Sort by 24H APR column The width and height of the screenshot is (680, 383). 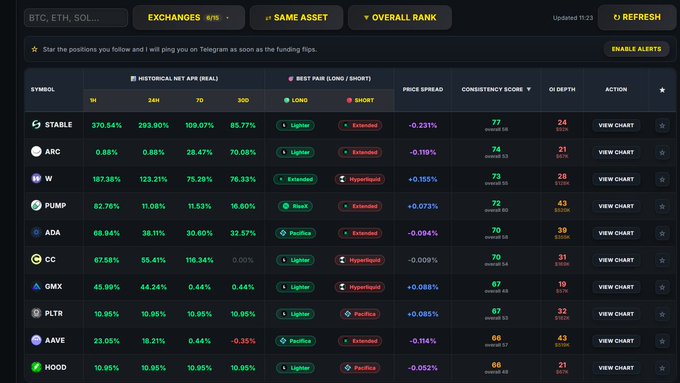154,100
